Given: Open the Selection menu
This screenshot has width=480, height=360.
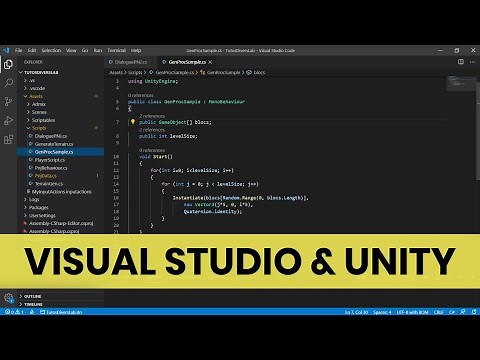Looking at the screenshot, I should tap(51, 50).
